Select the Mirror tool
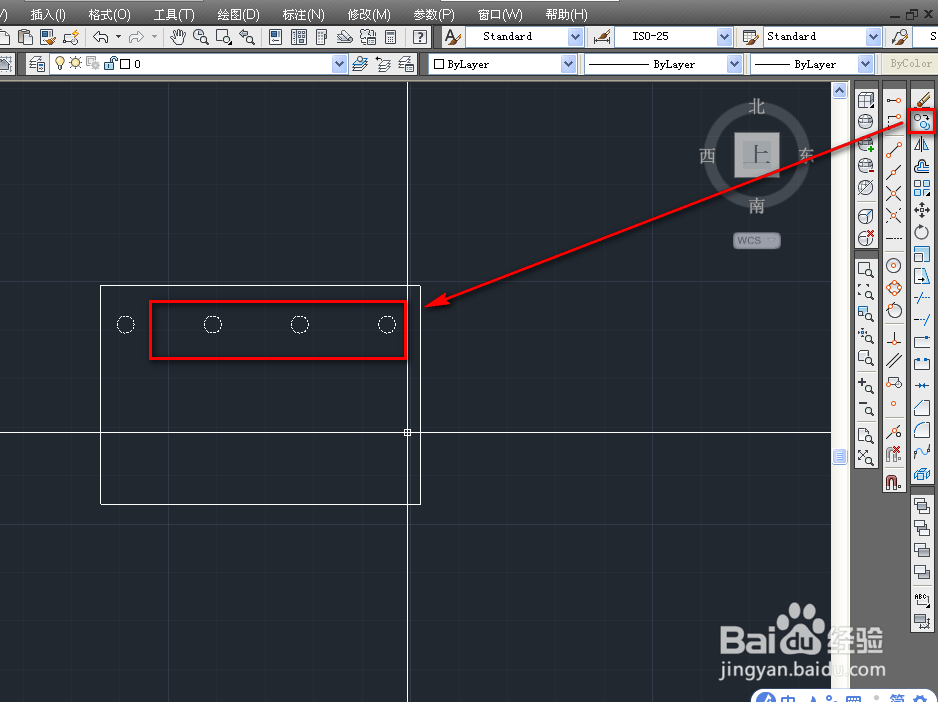Viewport: 938px width, 702px height. (x=922, y=144)
